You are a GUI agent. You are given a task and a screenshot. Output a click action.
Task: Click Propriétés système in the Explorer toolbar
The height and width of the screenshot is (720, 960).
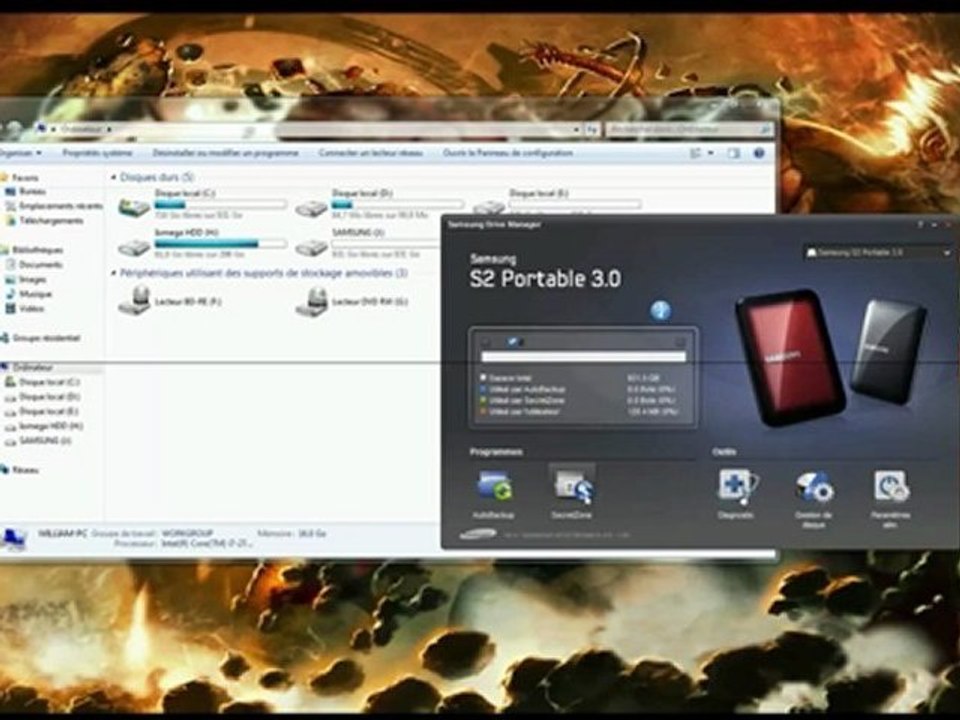(97, 153)
